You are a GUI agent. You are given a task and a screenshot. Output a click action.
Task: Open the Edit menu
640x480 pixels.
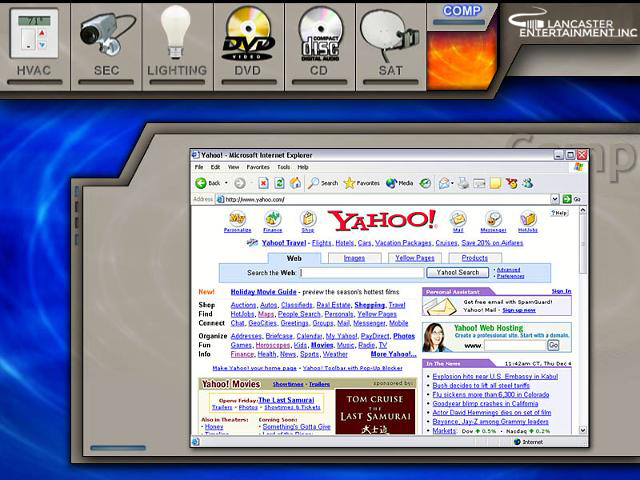coord(215,167)
